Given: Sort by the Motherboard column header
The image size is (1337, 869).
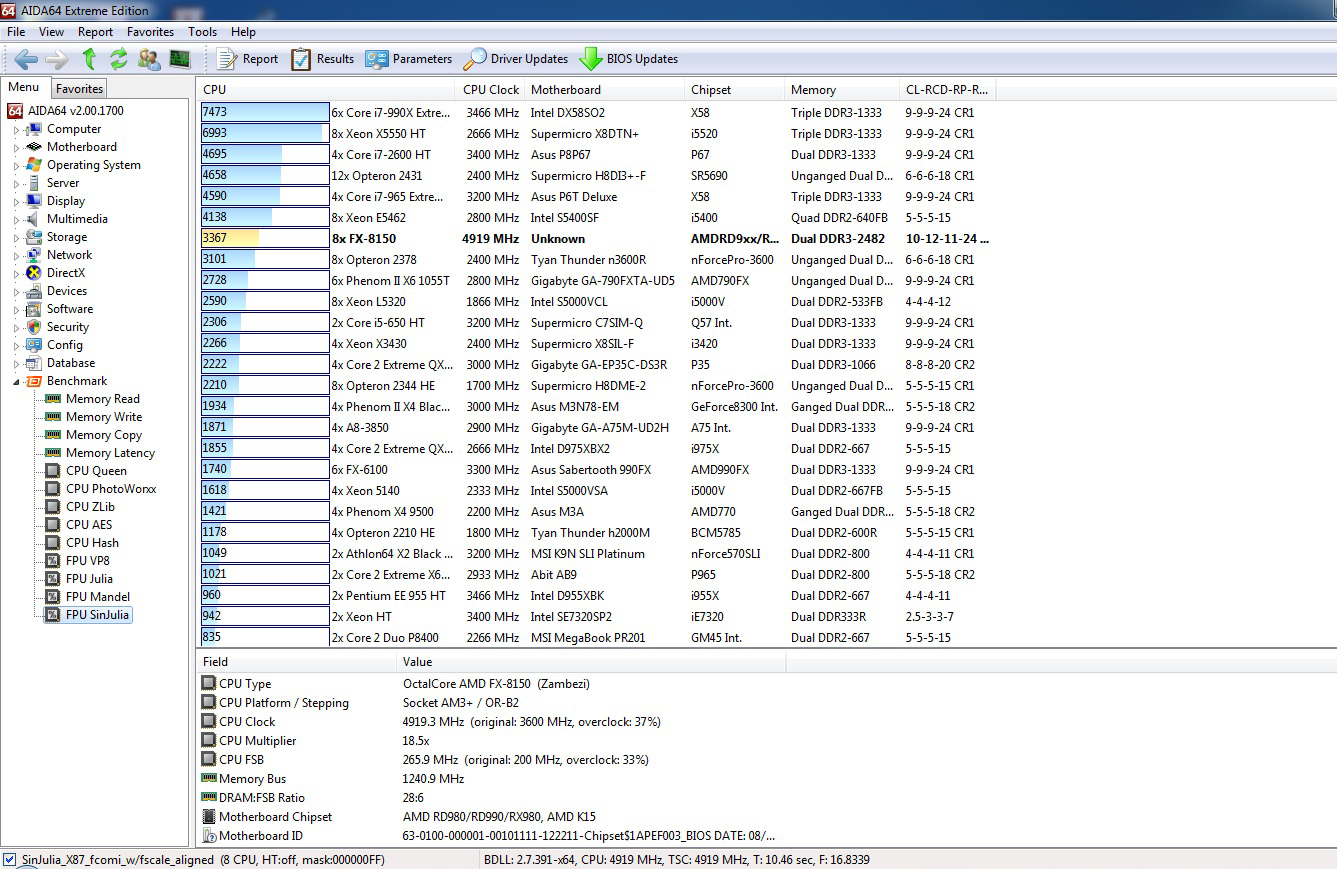Looking at the screenshot, I should 605,90.
